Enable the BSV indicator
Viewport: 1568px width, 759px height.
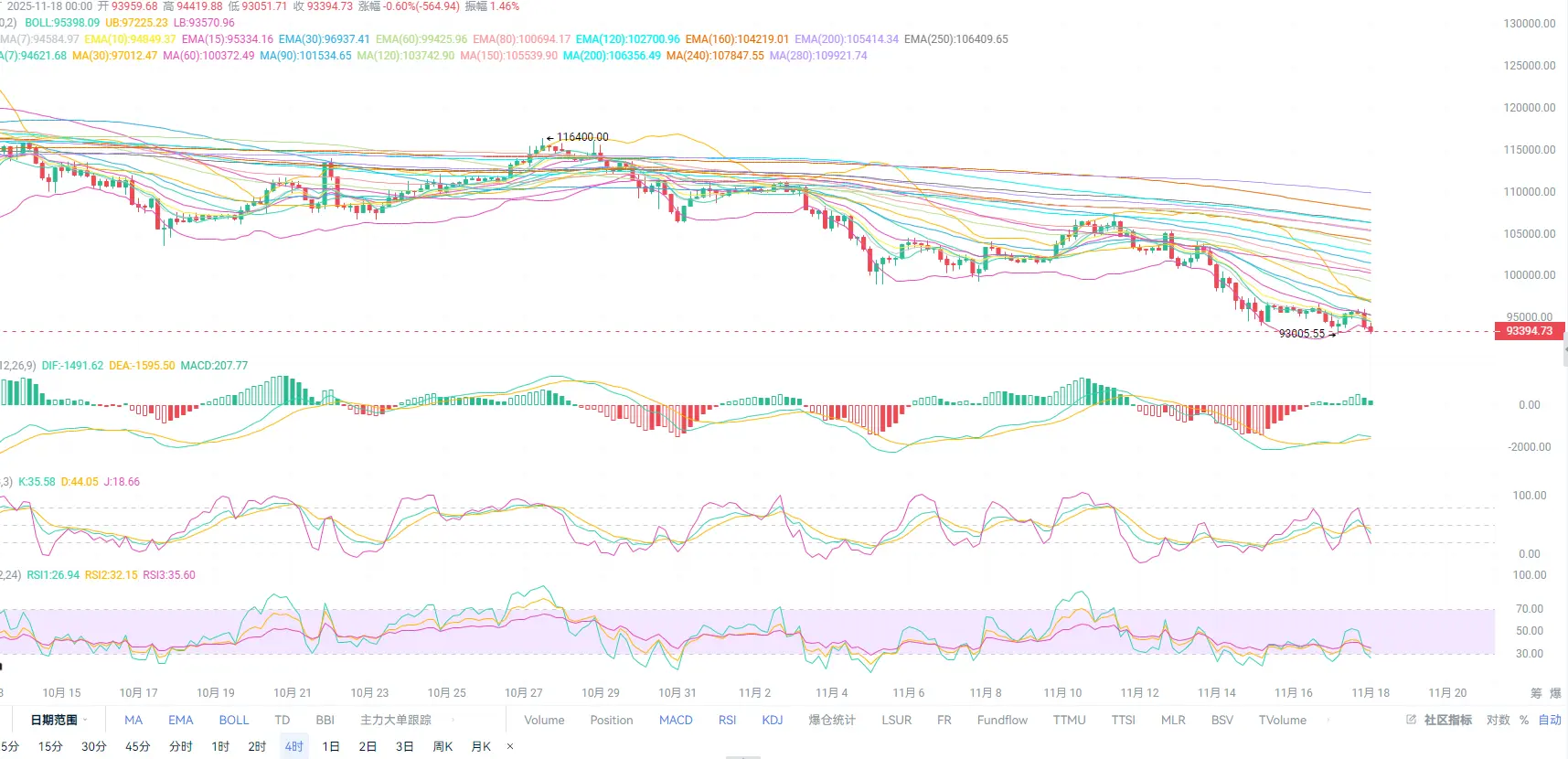[1222, 720]
